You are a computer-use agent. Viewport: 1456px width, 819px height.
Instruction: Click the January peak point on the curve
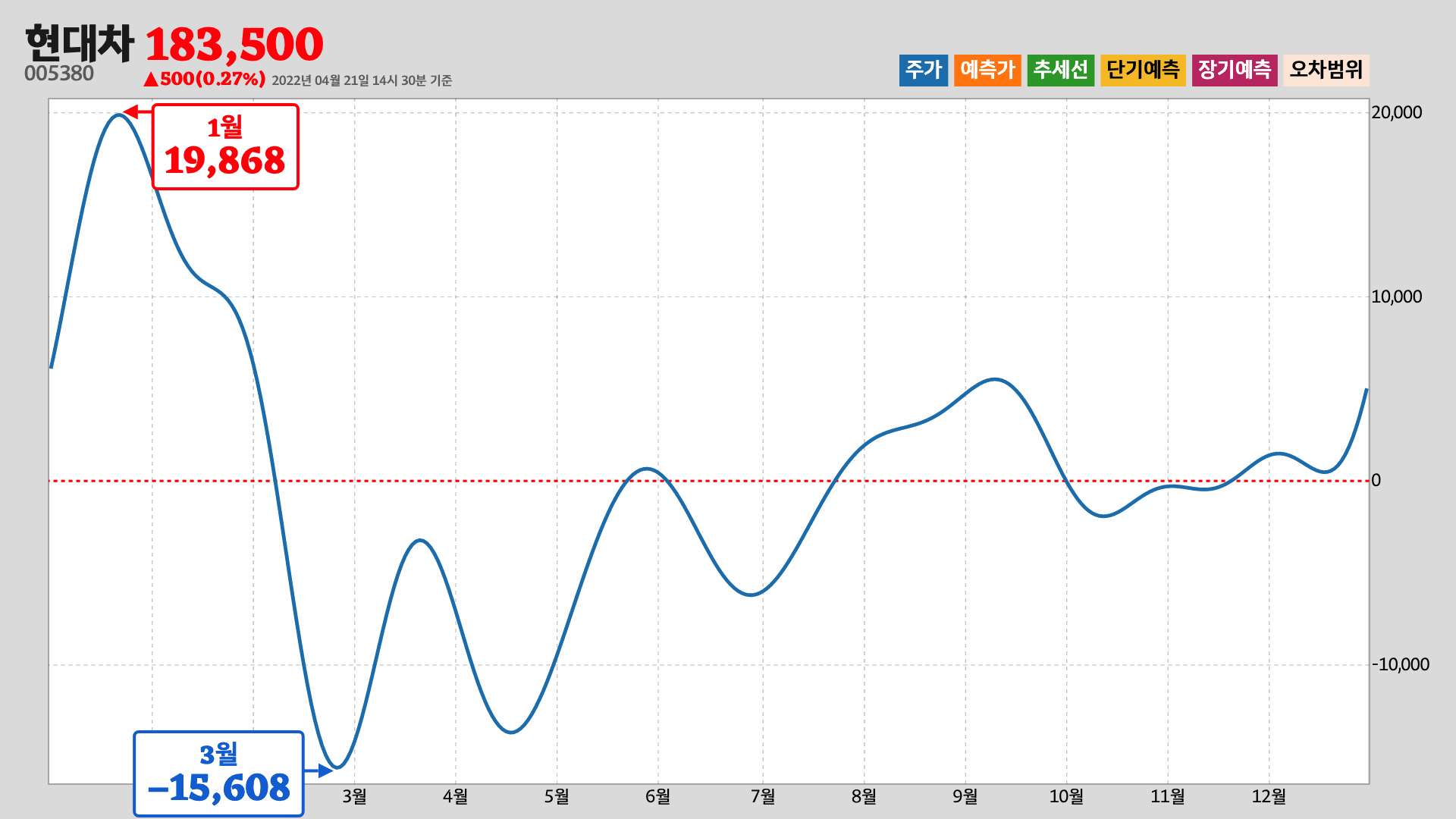pyautogui.click(x=119, y=115)
